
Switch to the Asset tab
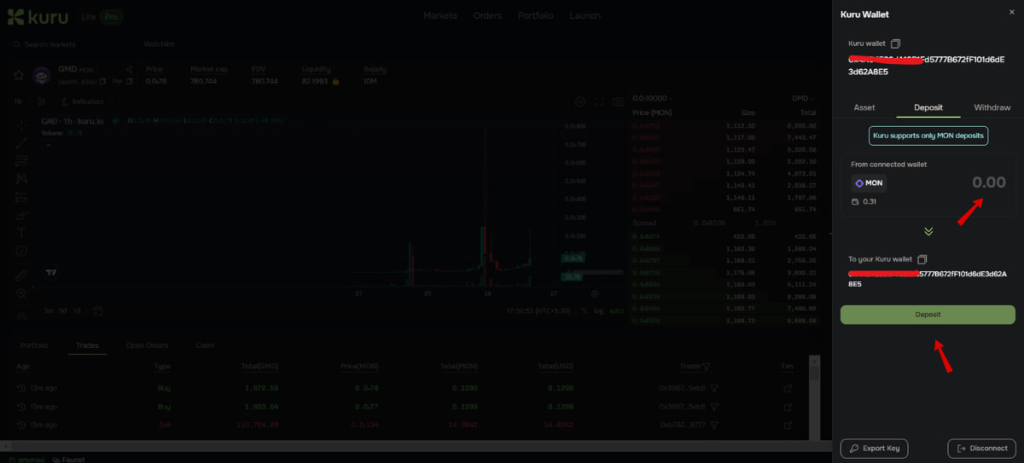(864, 107)
